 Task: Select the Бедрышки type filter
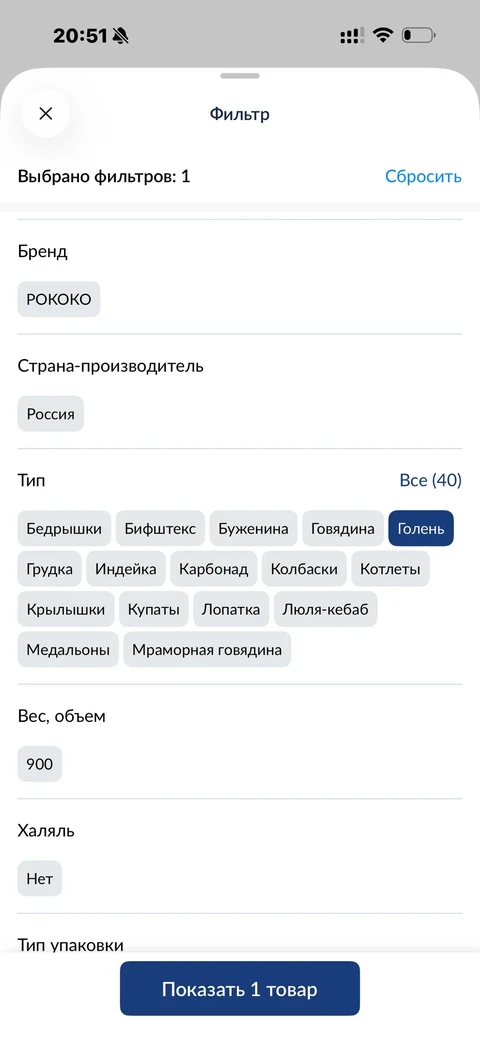tap(64, 529)
